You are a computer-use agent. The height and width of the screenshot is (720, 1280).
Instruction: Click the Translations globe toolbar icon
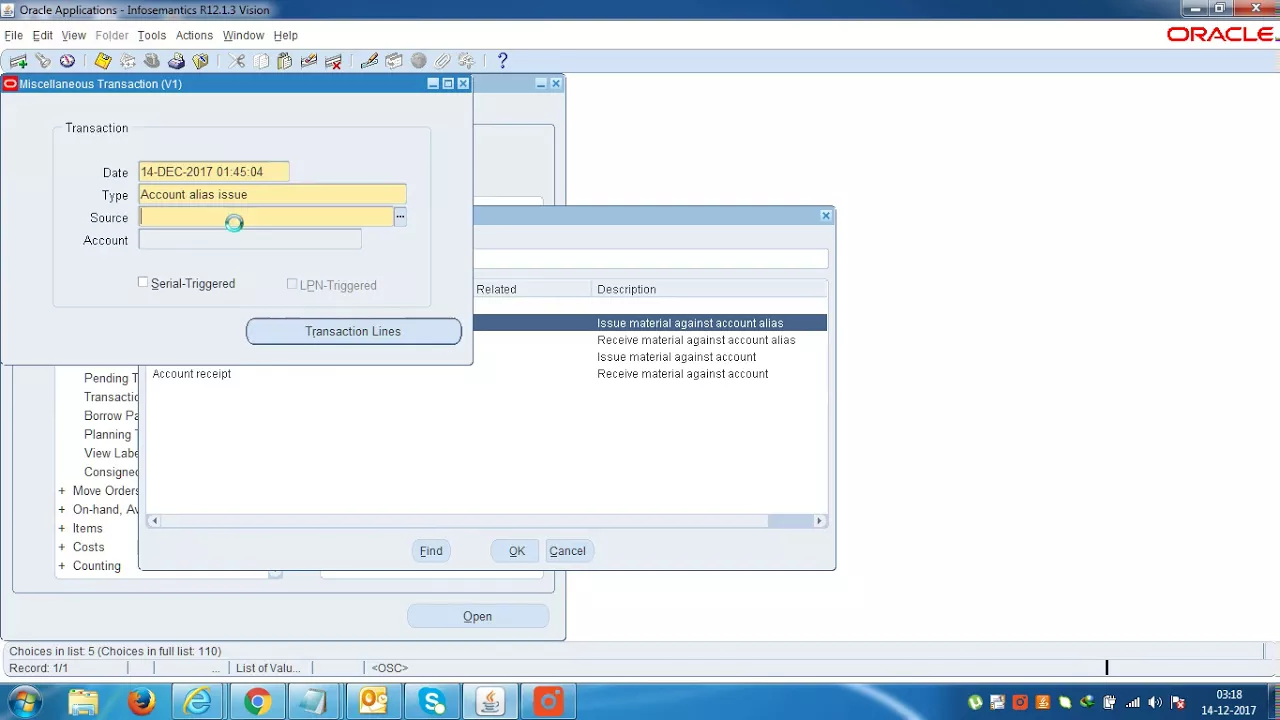[x=418, y=61]
